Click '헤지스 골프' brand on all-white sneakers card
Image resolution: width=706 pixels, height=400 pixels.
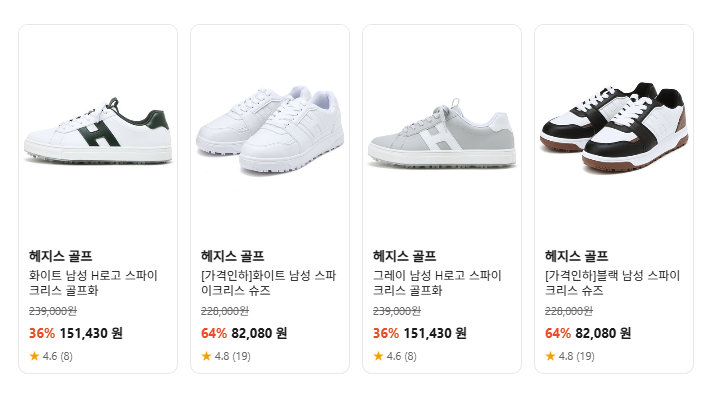pyautogui.click(x=233, y=256)
